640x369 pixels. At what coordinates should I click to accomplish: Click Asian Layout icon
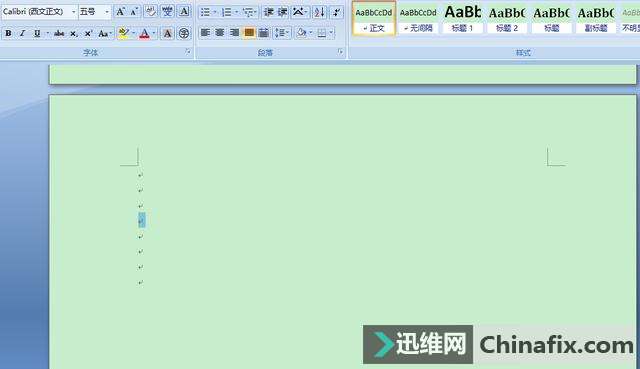[300, 12]
